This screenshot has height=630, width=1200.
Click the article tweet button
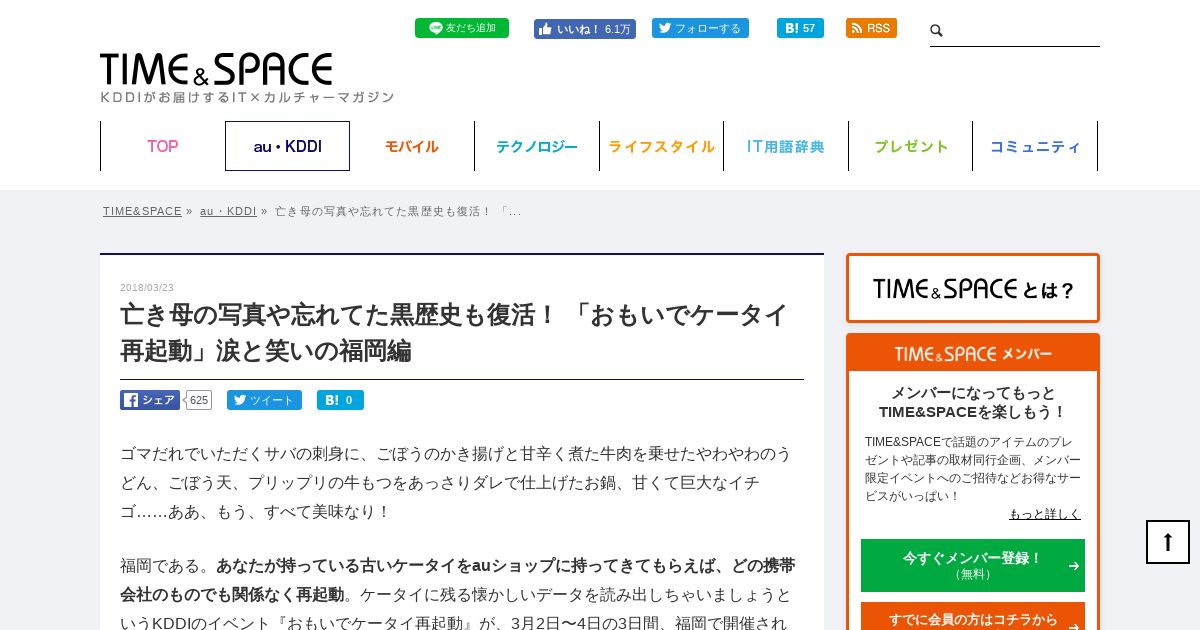point(264,400)
